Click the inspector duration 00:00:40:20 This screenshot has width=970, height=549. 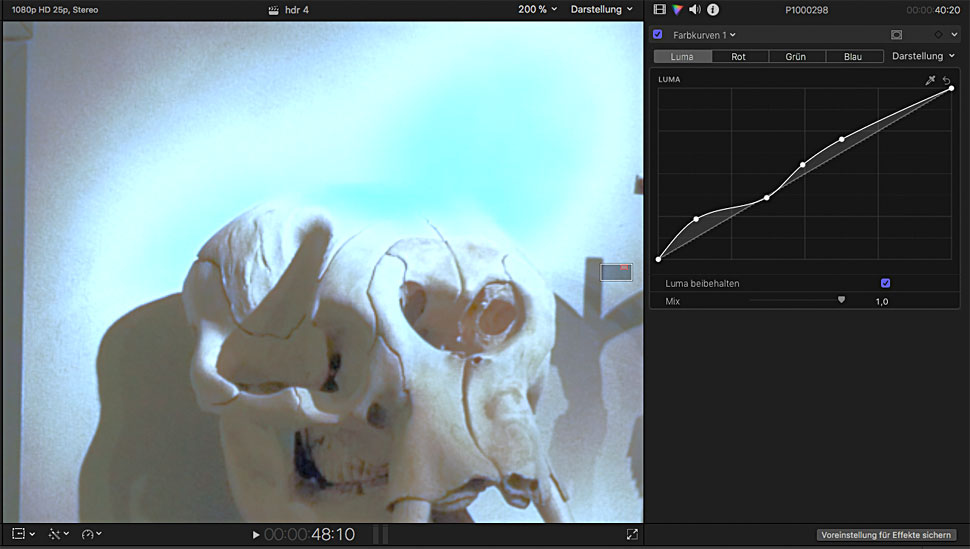[934, 10]
